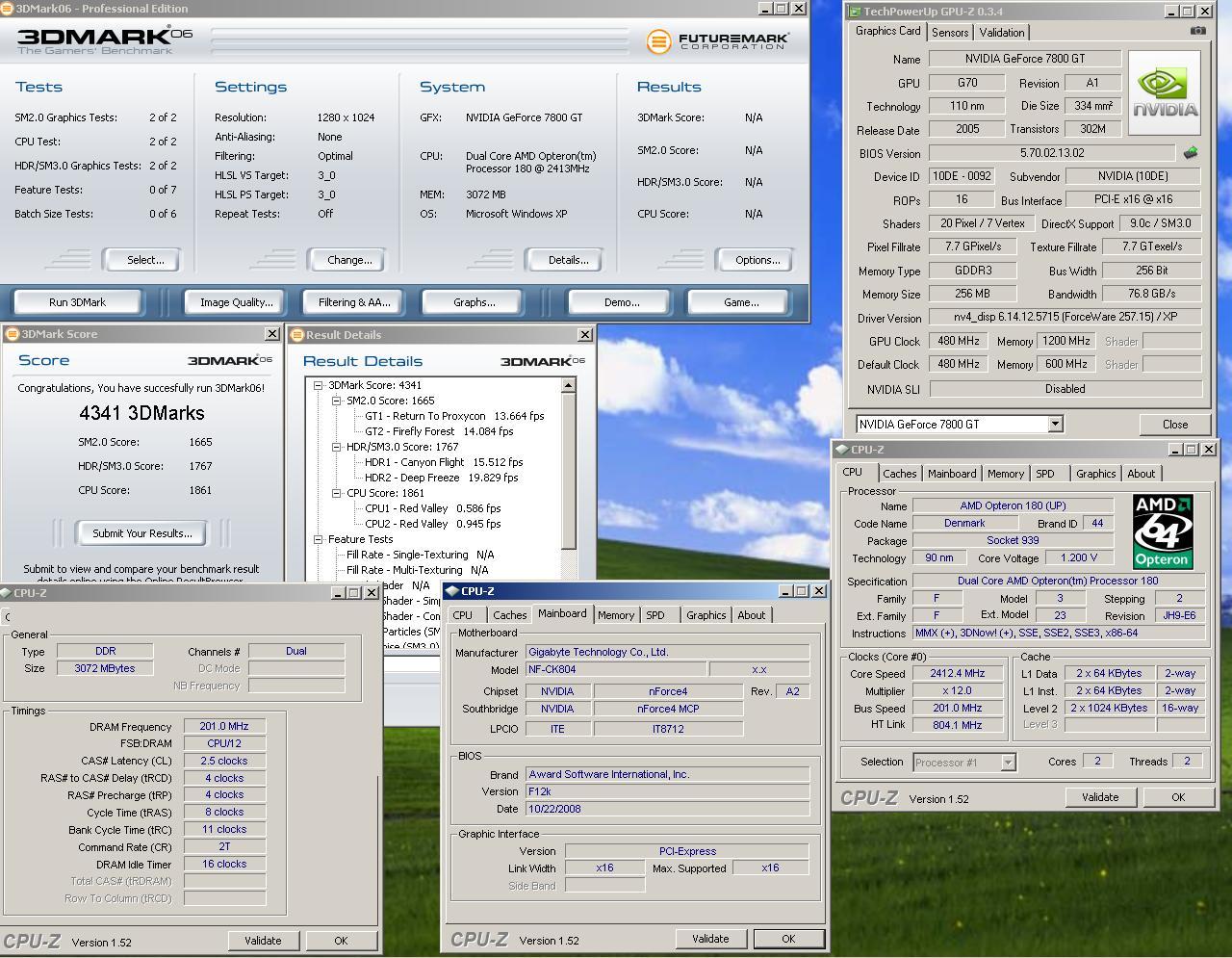
Task: Click the GPU-Z screenshot camera icon
Action: point(1197,31)
